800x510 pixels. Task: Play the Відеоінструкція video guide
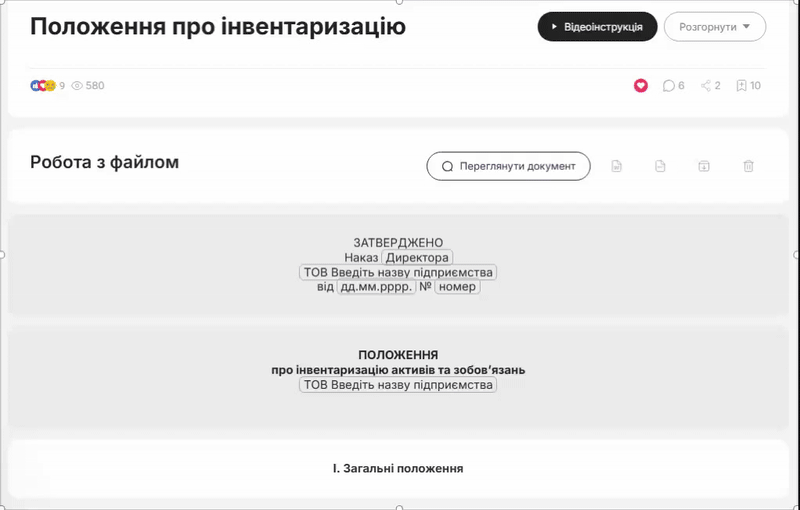[597, 27]
